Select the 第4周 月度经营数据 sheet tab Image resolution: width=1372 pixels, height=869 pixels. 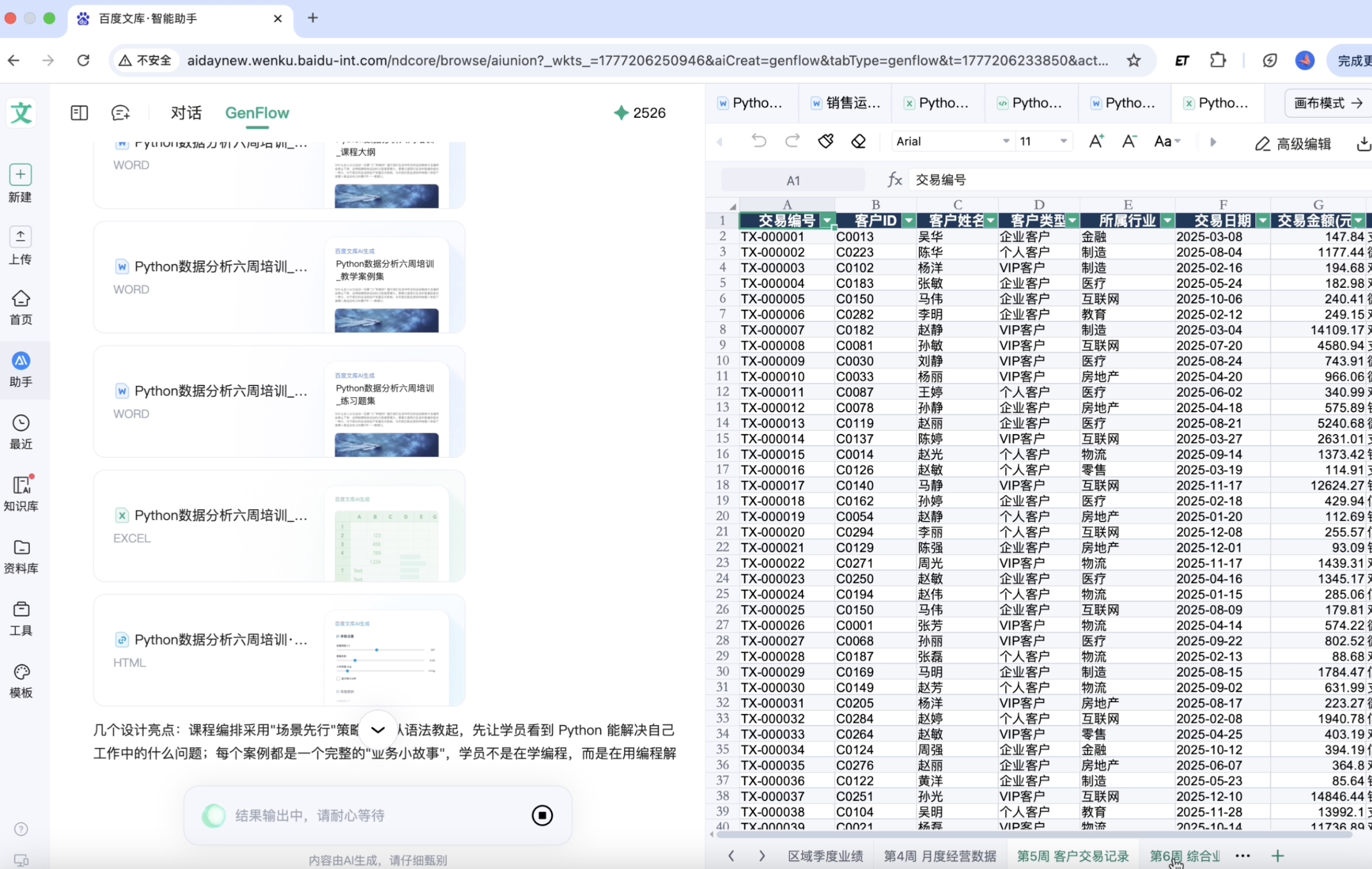point(940,856)
